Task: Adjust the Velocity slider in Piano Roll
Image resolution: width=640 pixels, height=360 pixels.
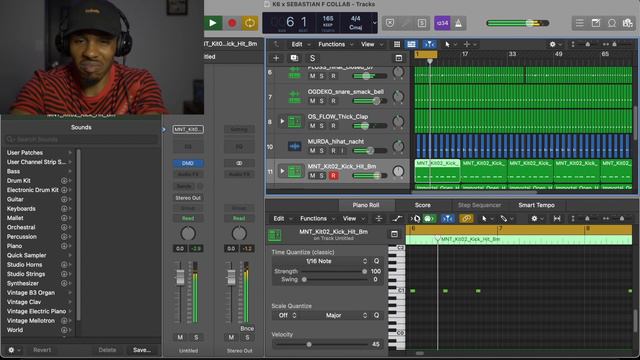Action: click(321, 344)
